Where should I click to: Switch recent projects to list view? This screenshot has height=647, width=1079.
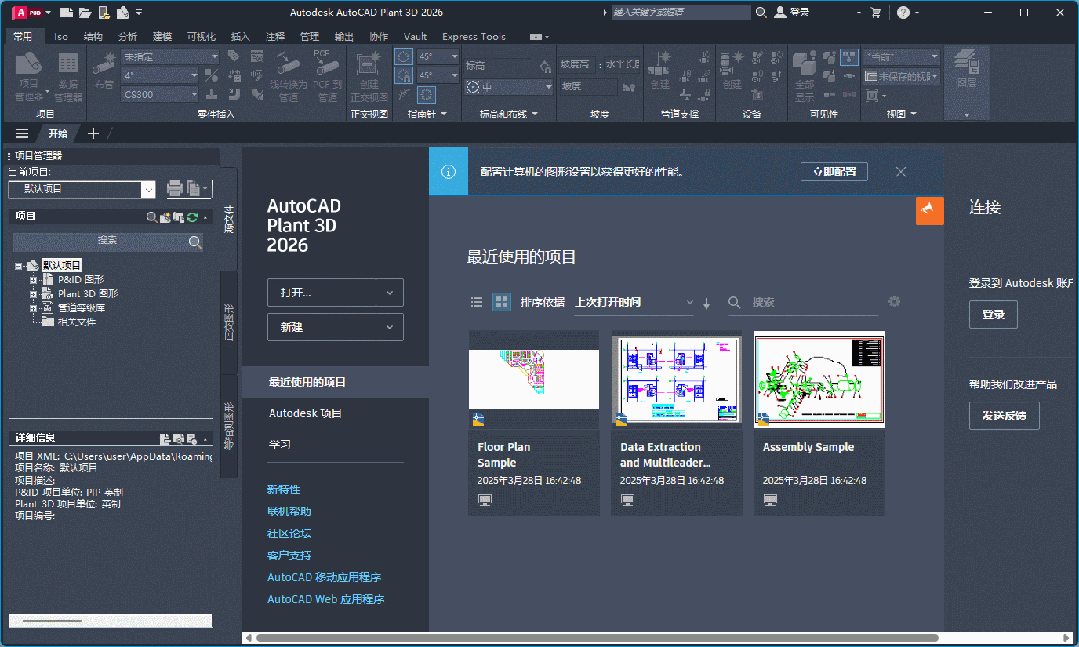click(476, 302)
